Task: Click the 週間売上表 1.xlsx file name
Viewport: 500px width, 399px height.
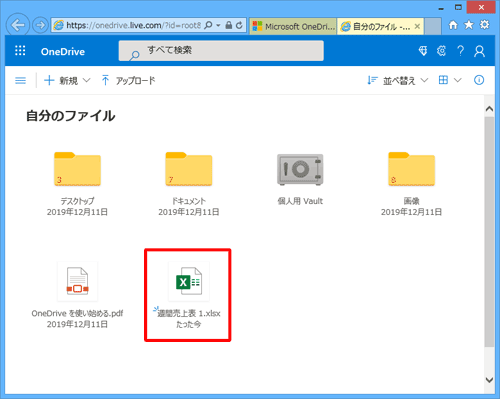Action: (x=189, y=313)
